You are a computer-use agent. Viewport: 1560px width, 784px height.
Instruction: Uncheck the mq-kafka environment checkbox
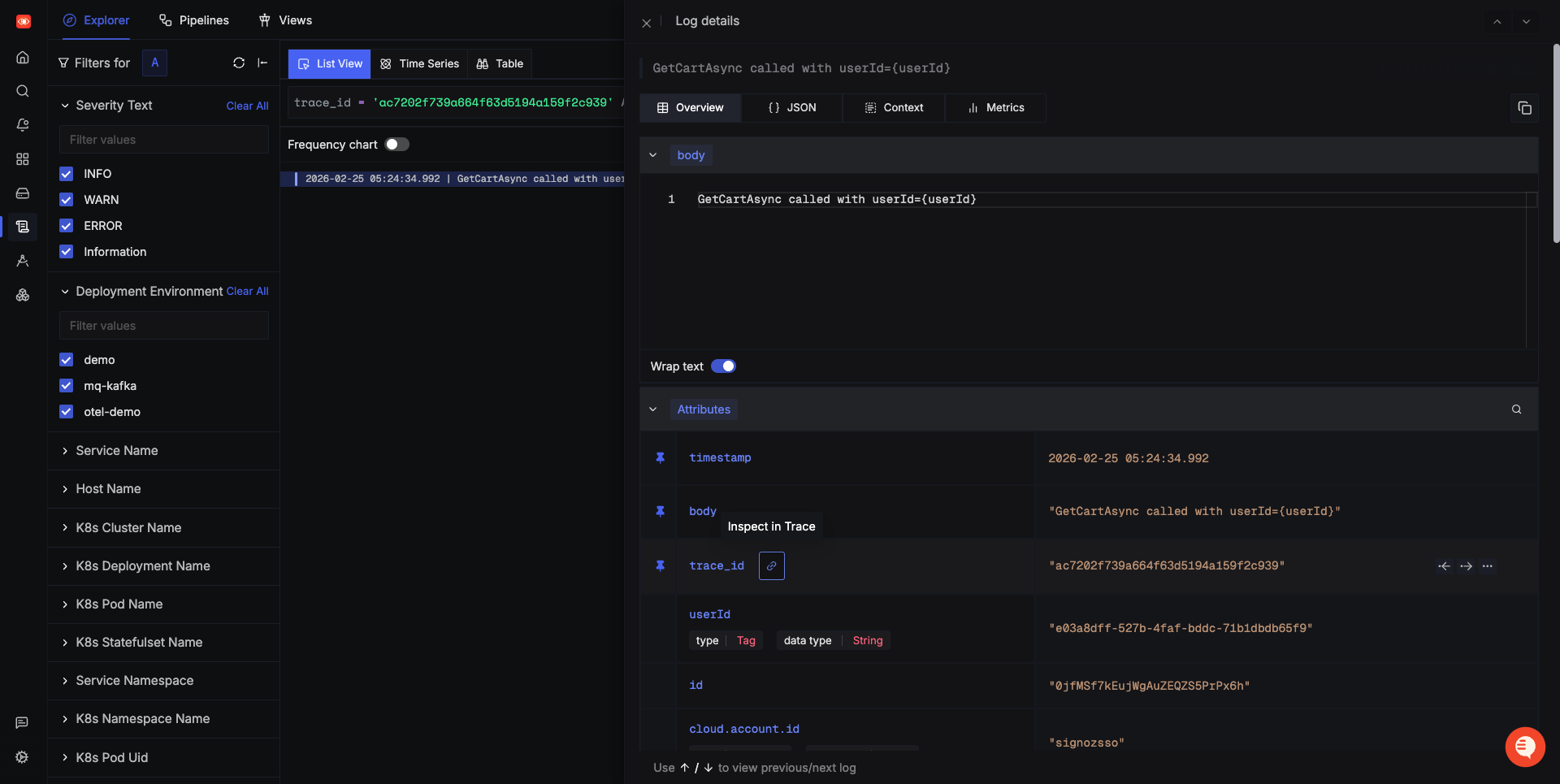67,386
